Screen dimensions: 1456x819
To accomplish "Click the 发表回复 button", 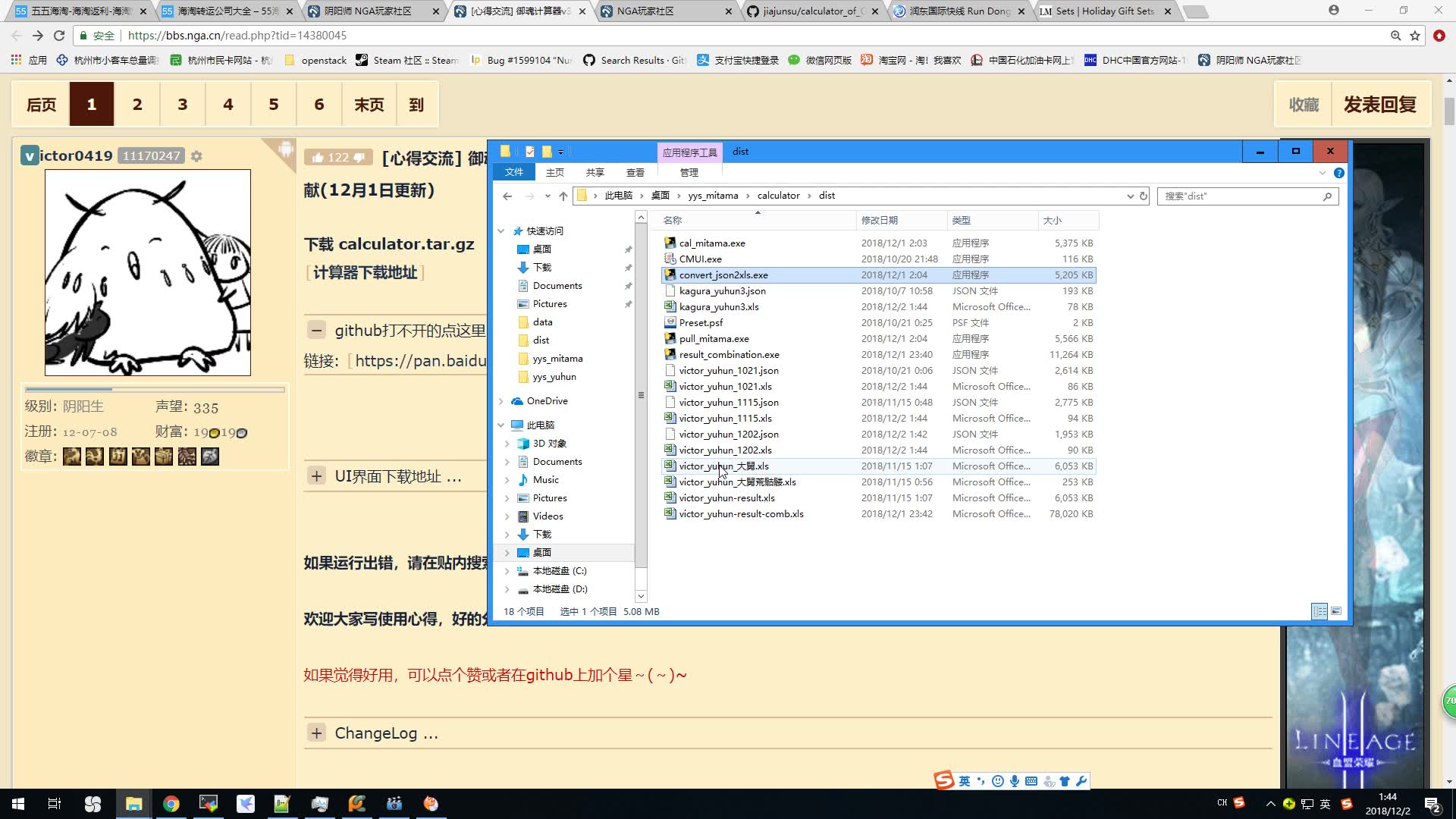I will 1380,105.
